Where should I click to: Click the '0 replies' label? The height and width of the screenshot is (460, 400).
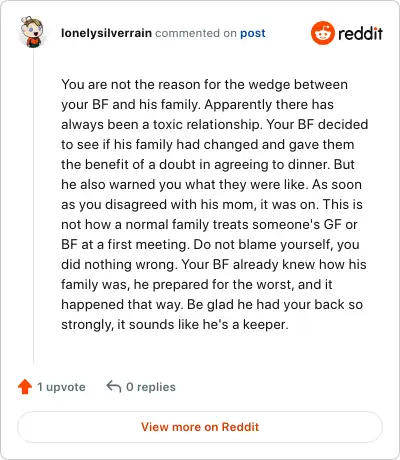pos(151,387)
